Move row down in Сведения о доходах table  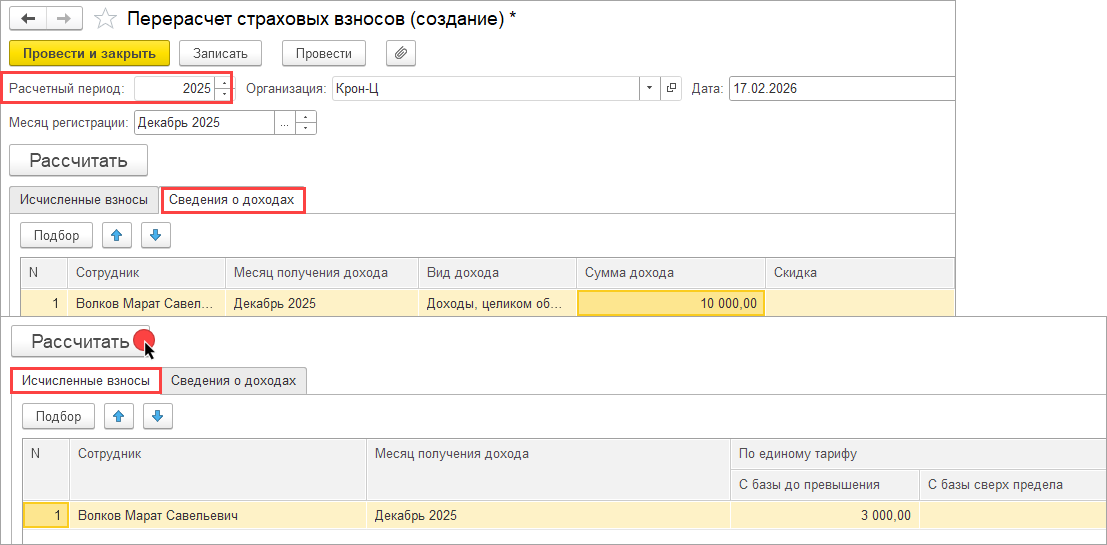click(x=156, y=235)
